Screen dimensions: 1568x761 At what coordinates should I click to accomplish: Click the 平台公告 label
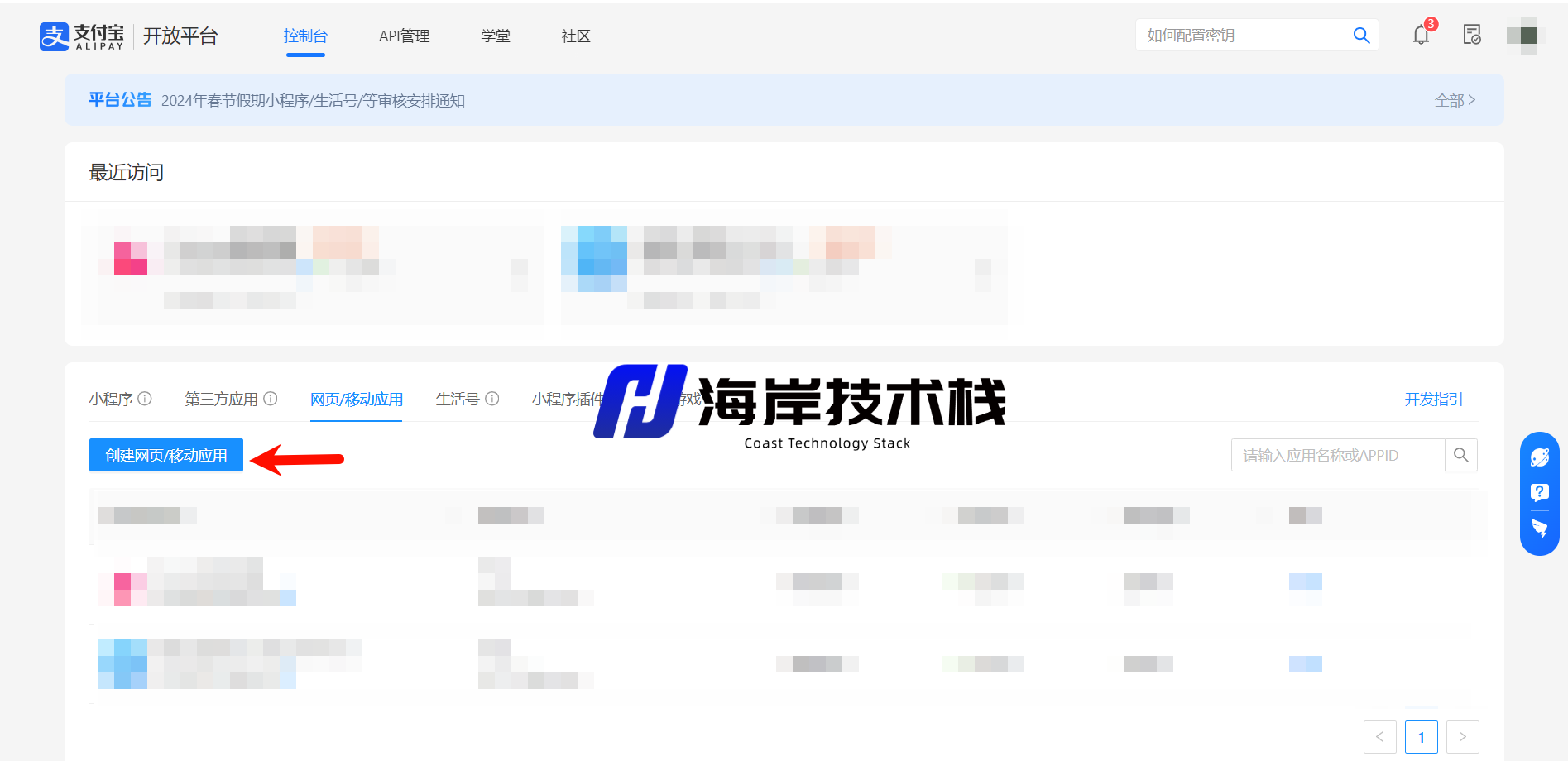(120, 100)
